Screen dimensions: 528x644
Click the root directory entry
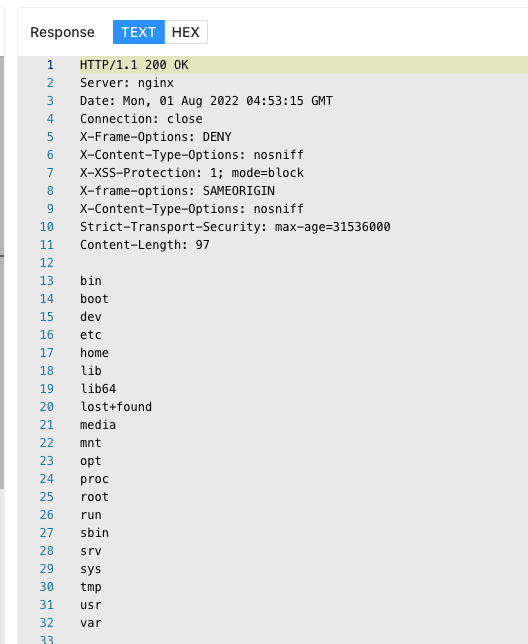94,497
